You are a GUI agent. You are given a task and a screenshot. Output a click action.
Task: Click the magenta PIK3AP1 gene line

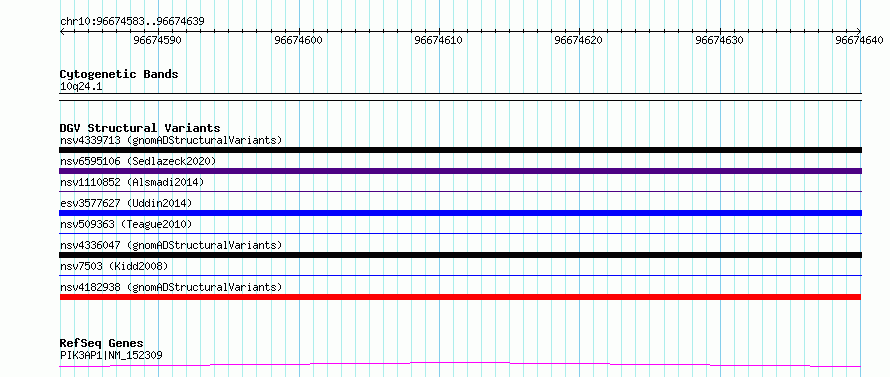click(x=460, y=364)
